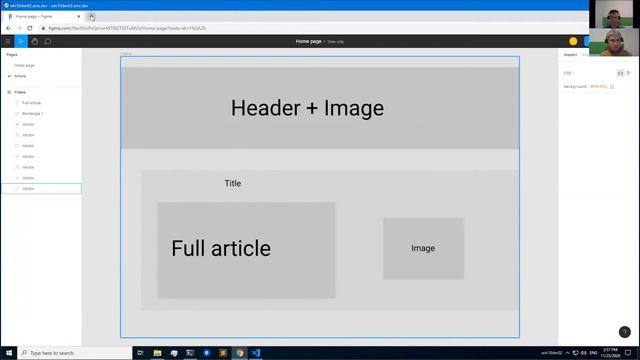This screenshot has height=360, width=640.
Task: Select the Comment tool
Action: (x=48, y=41)
